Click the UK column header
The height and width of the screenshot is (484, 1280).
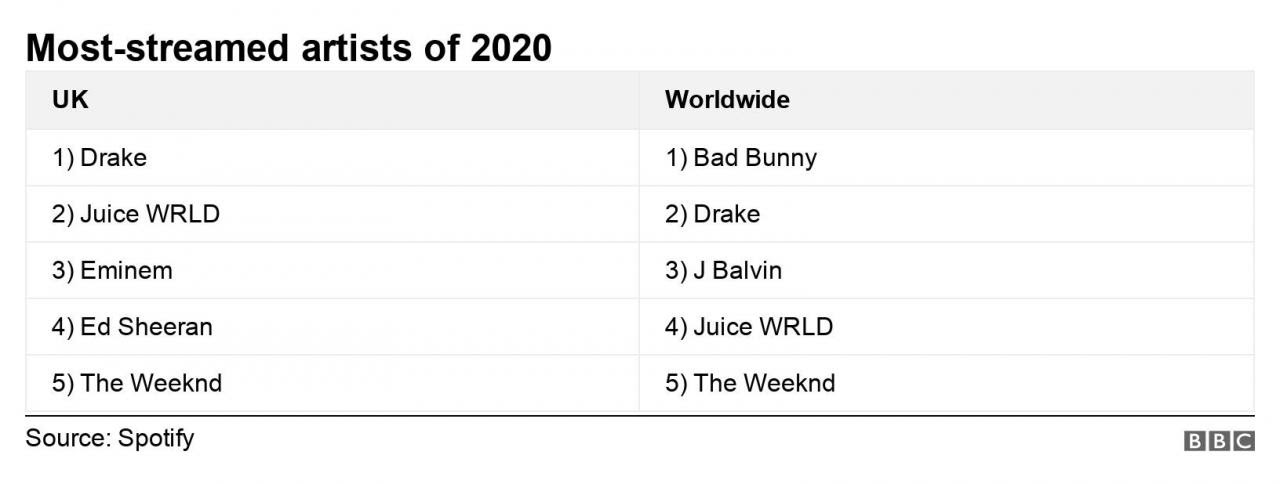[x=64, y=100]
